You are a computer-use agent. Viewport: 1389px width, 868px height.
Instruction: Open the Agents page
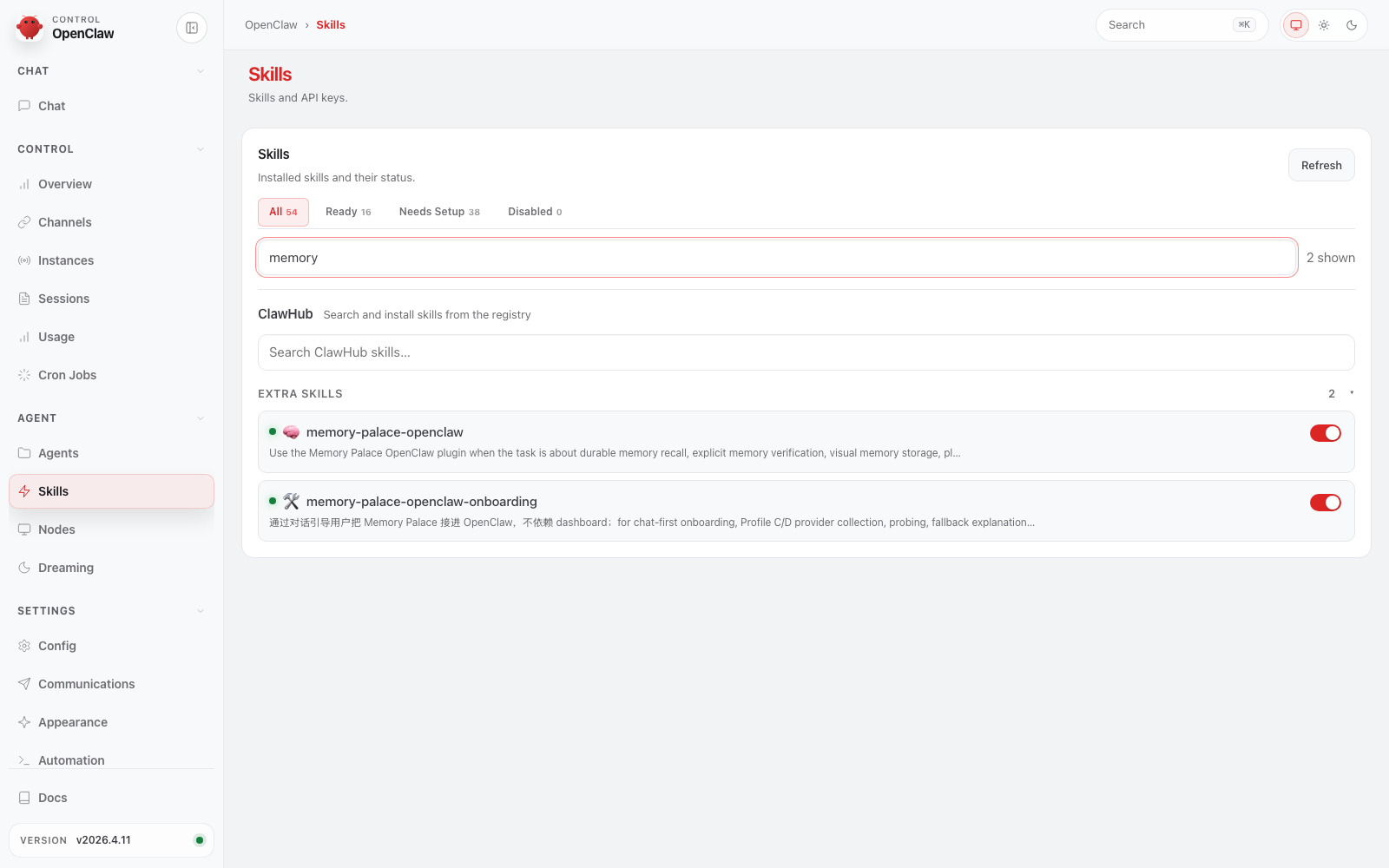[111, 453]
